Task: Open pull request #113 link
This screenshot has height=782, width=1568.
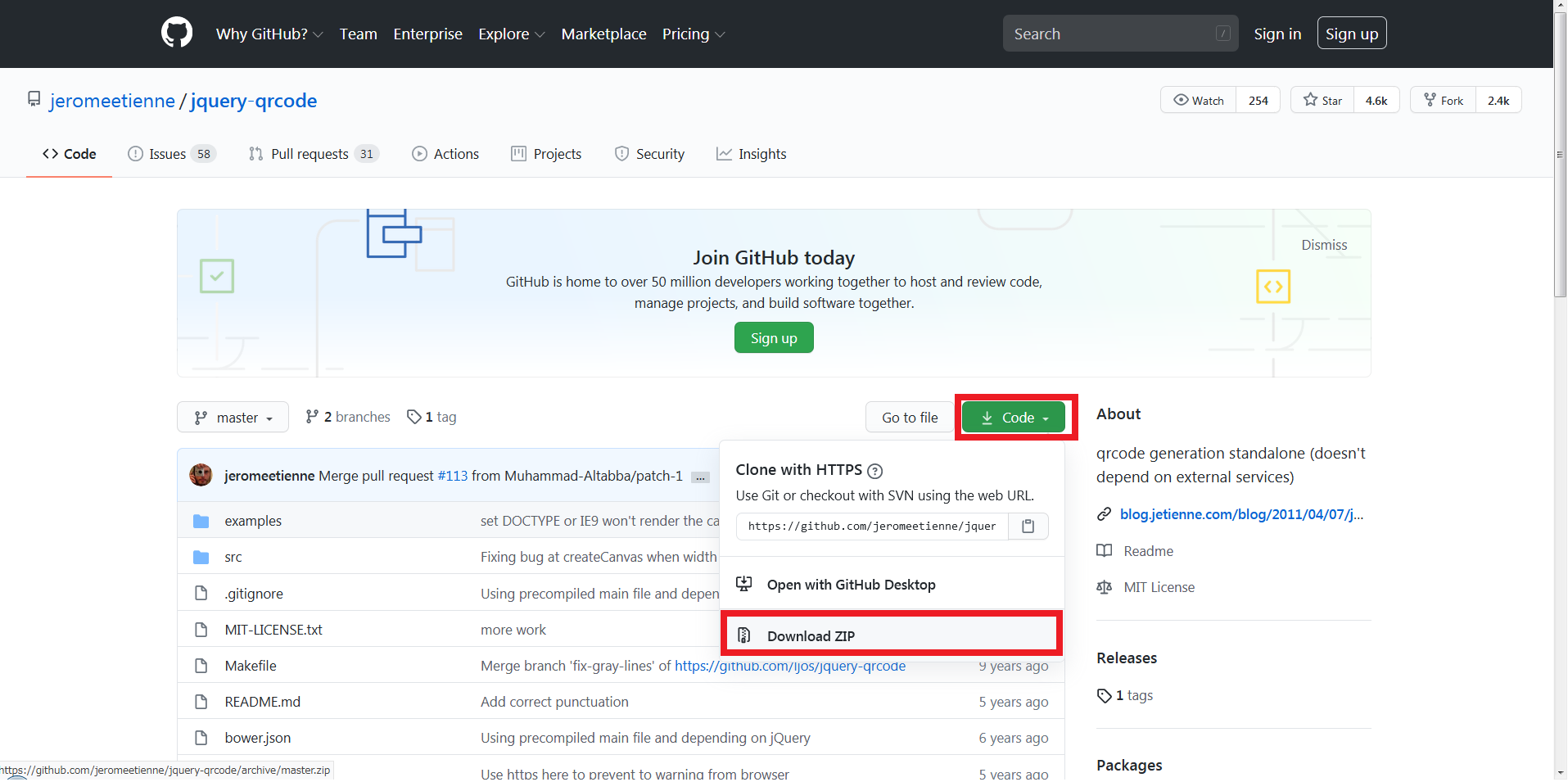Action: click(x=453, y=476)
